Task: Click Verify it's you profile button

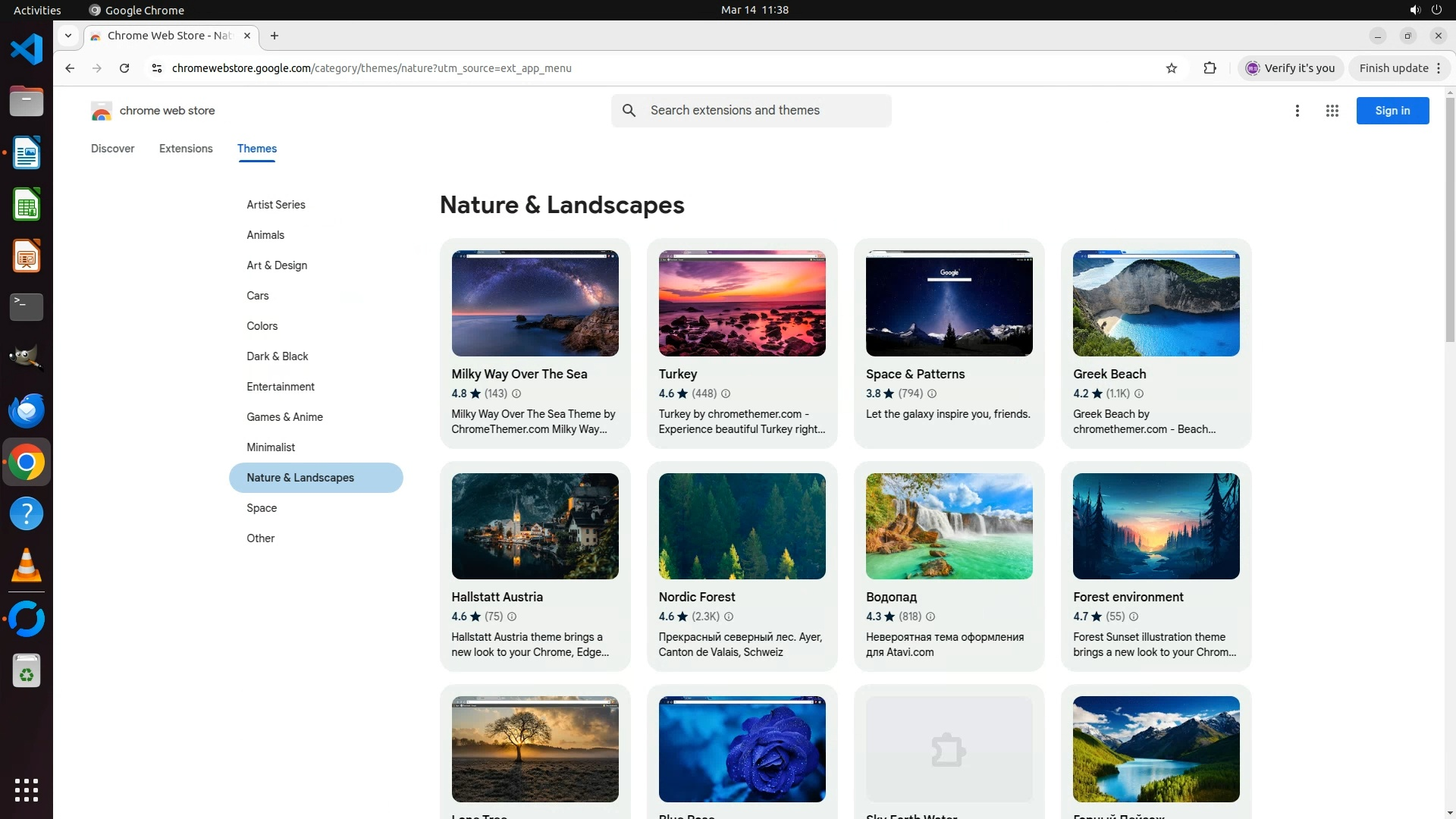Action: (x=1291, y=68)
